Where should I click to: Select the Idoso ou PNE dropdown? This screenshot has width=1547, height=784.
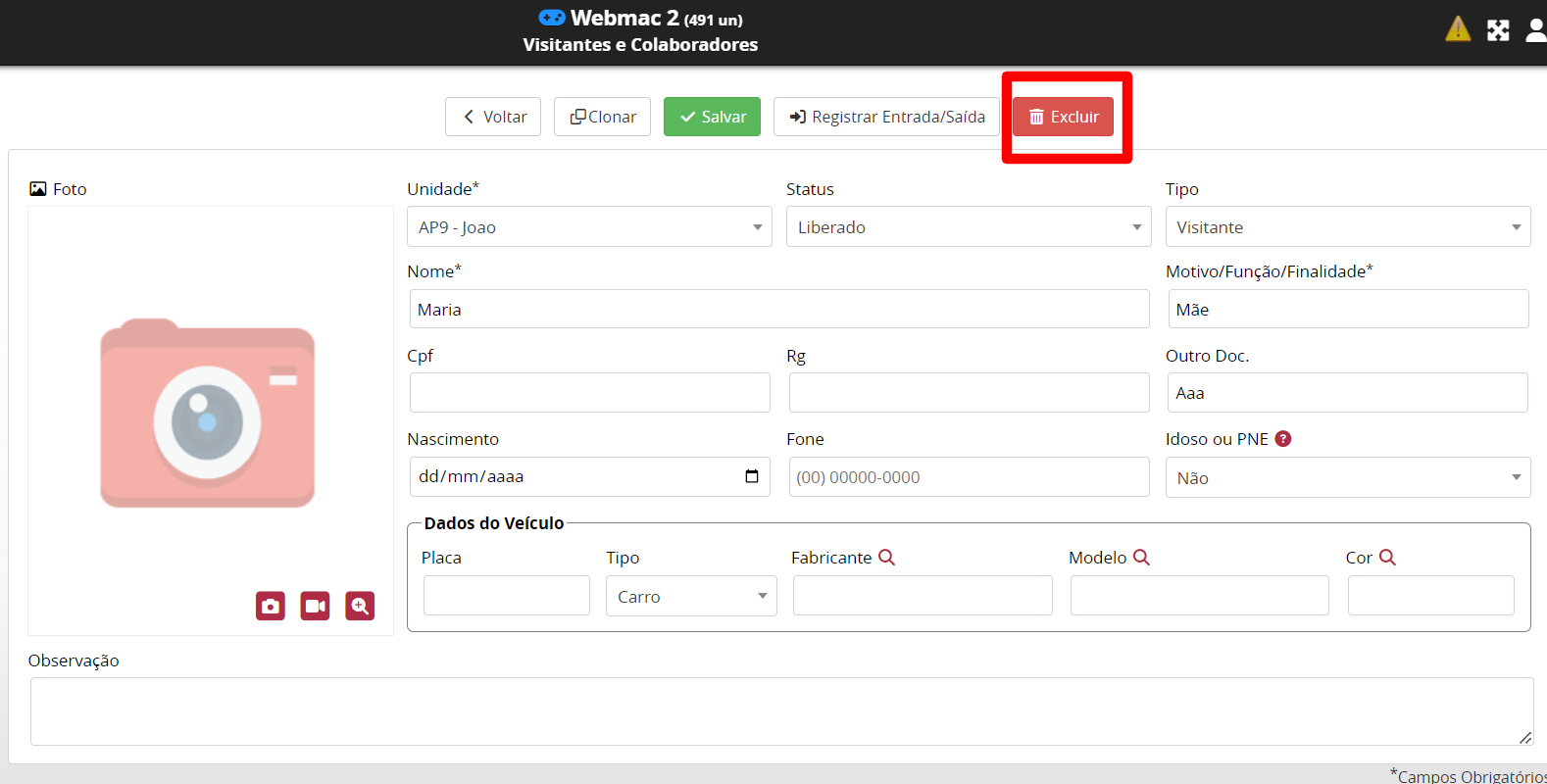(x=1347, y=478)
